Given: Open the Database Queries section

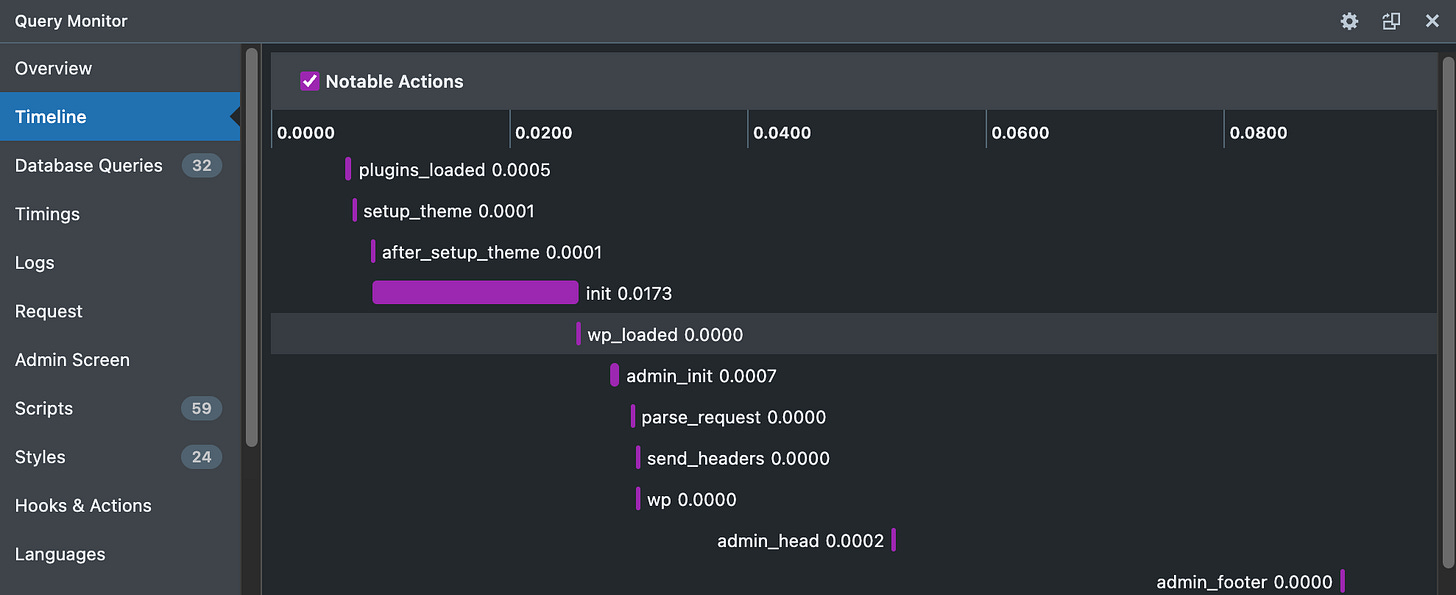Looking at the screenshot, I should 88,165.
